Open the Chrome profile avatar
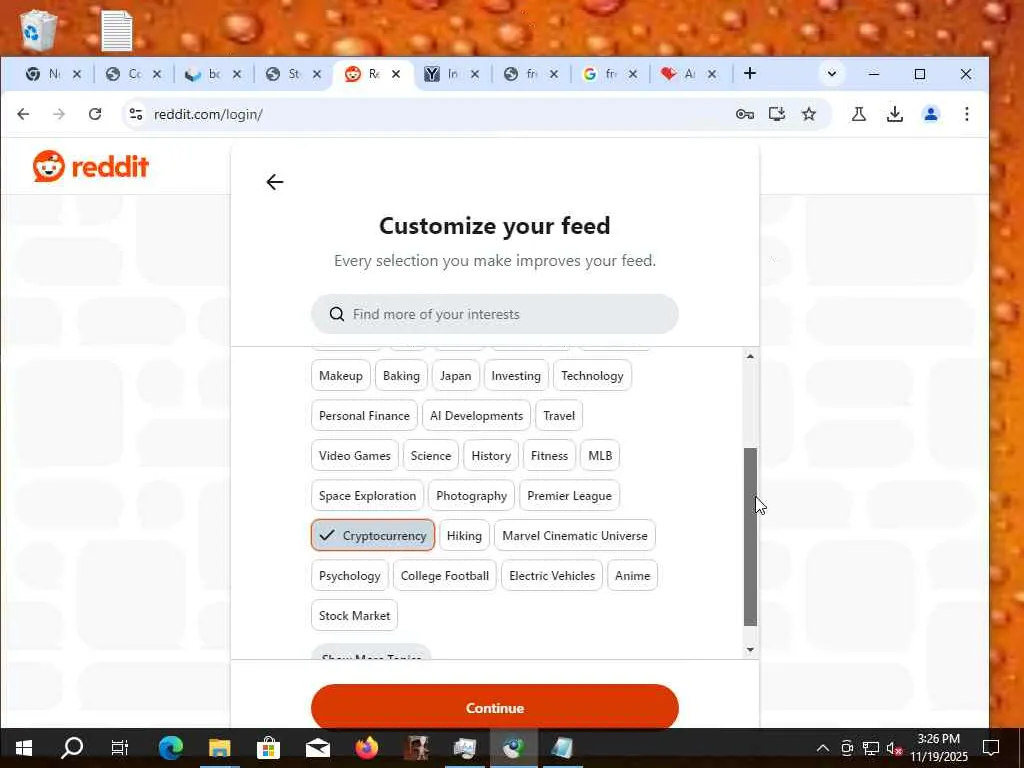Screen dimensions: 1024x768 tap(931, 114)
